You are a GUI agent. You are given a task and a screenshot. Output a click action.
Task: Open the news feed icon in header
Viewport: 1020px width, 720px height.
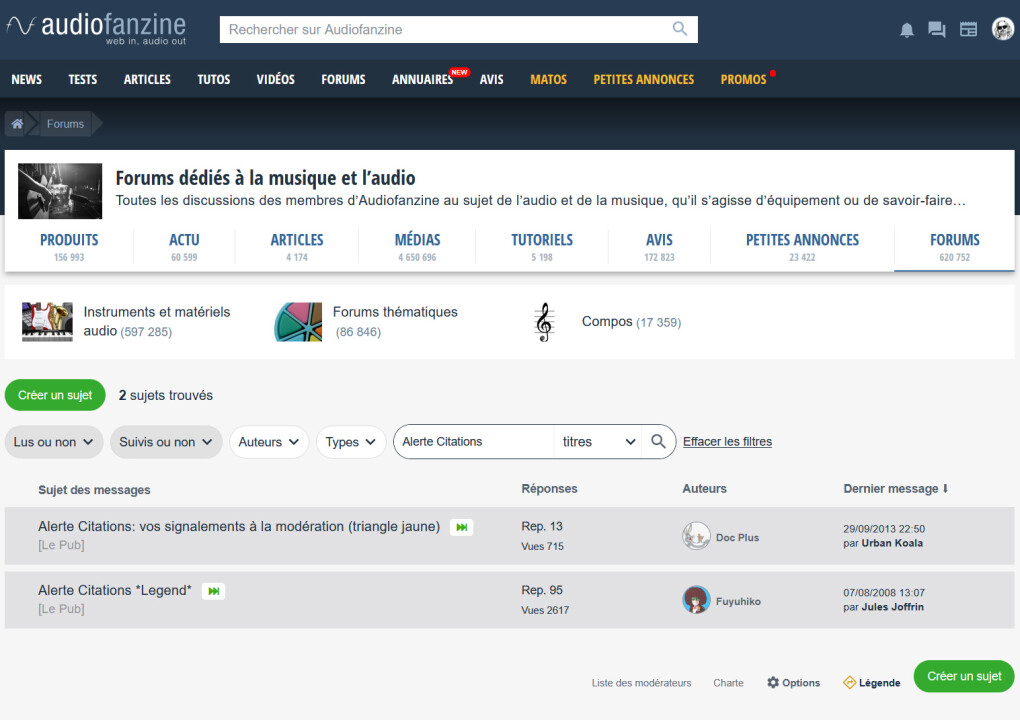tap(969, 29)
